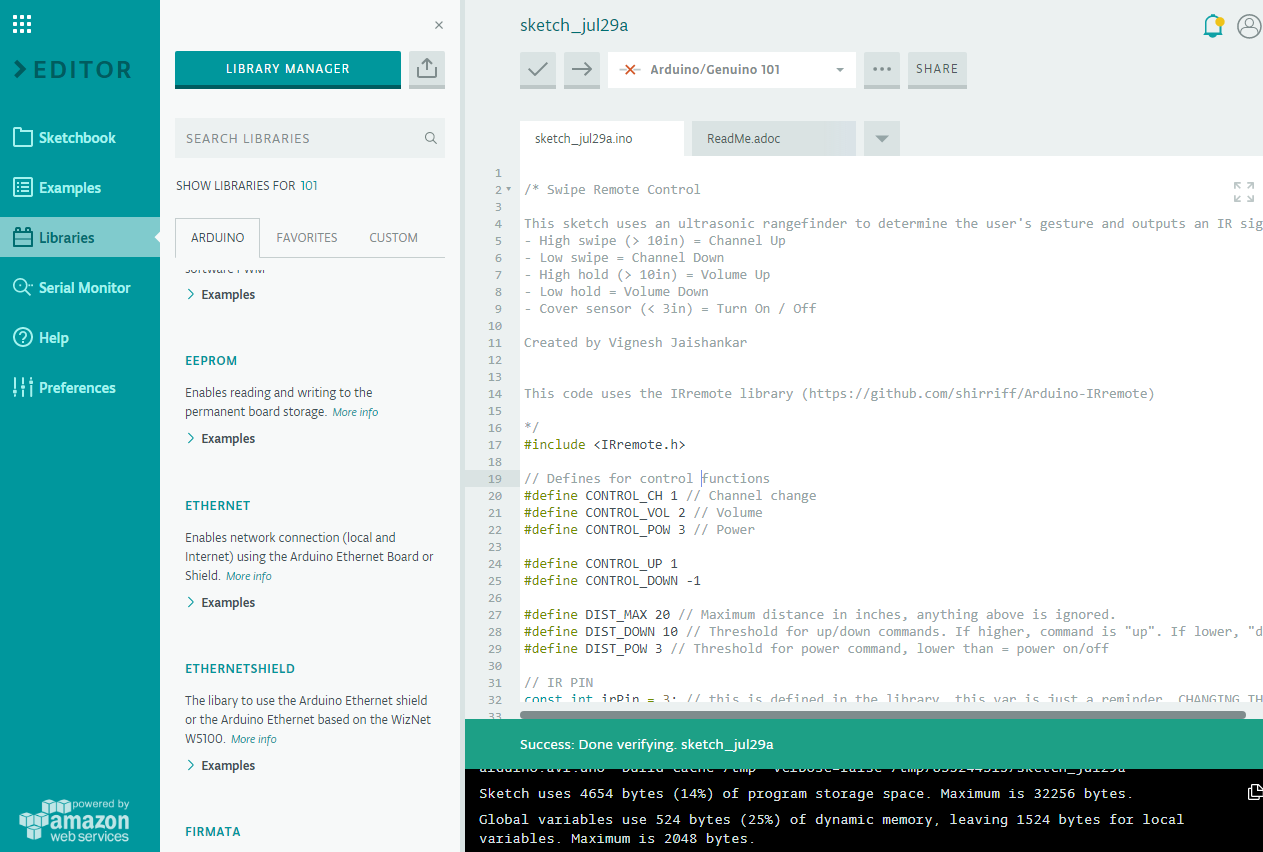Image resolution: width=1263 pixels, height=852 pixels.
Task: Select the Favorites libraries tab
Action: [x=307, y=238]
